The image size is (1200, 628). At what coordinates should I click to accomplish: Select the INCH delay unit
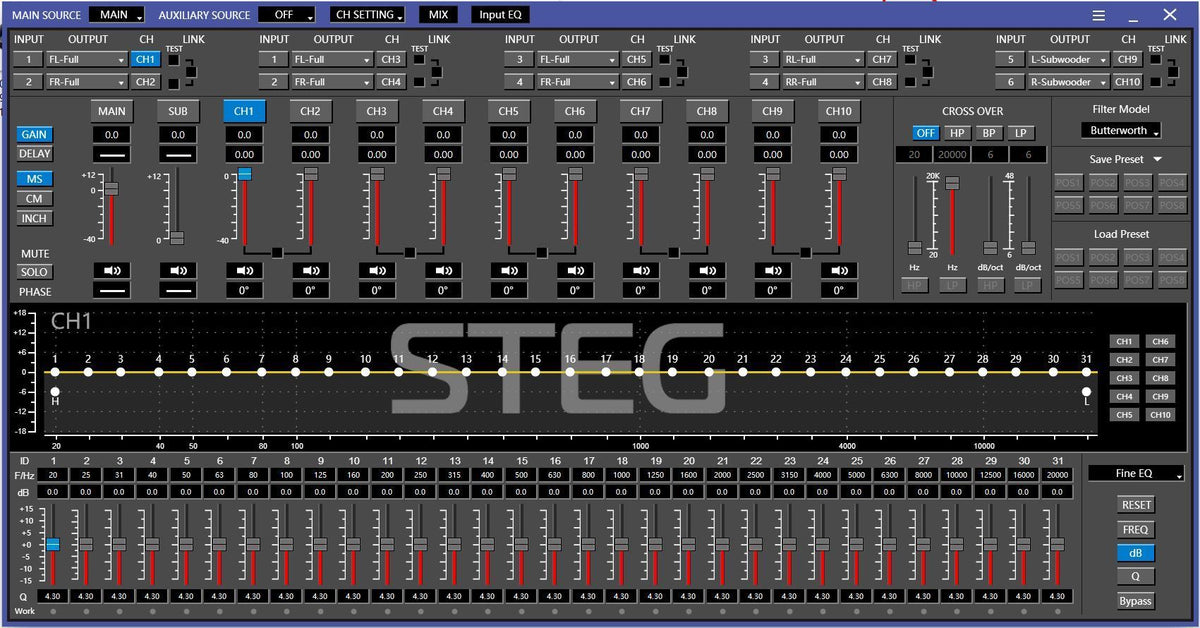point(35,218)
